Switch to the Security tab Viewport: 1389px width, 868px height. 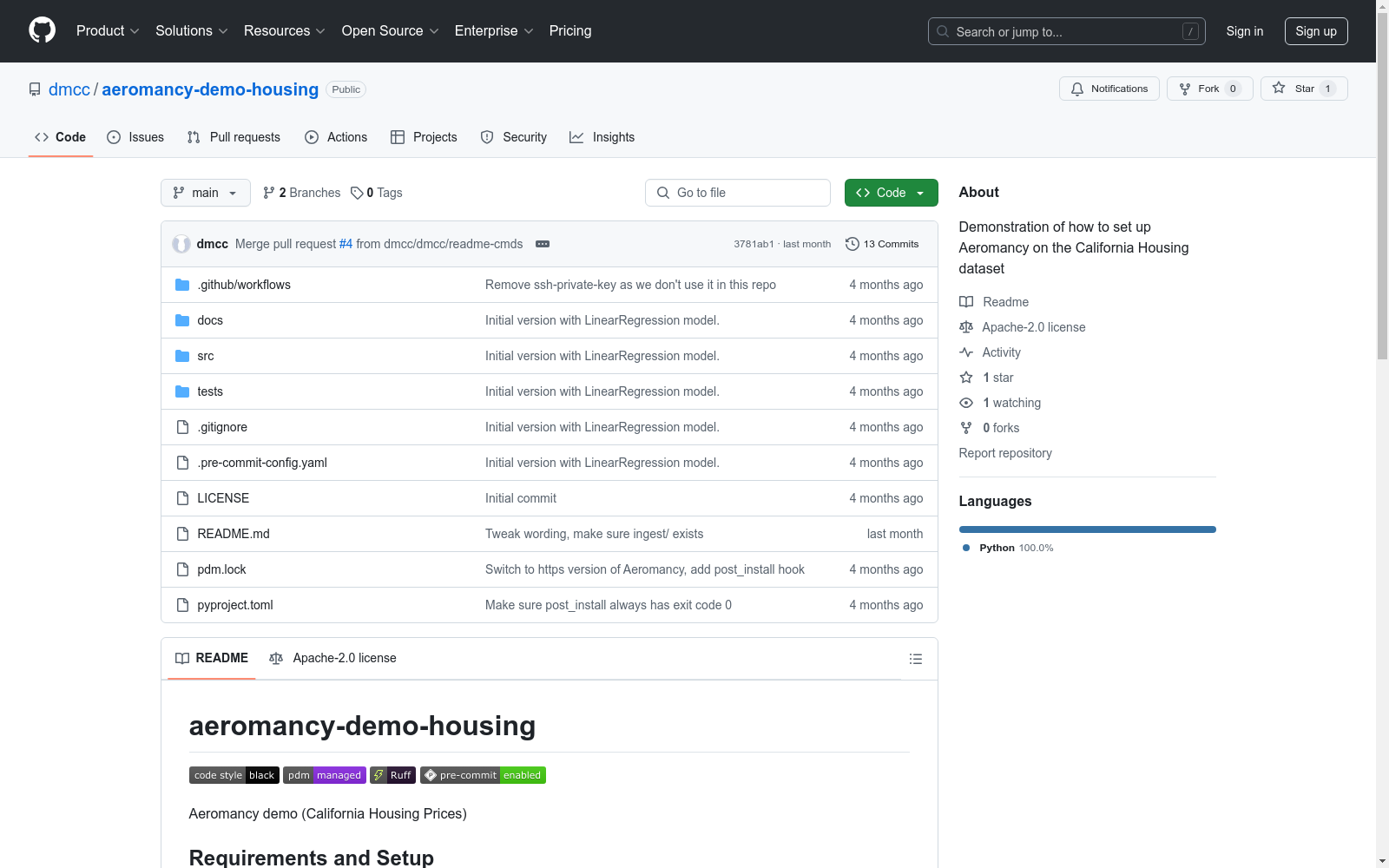[514, 137]
